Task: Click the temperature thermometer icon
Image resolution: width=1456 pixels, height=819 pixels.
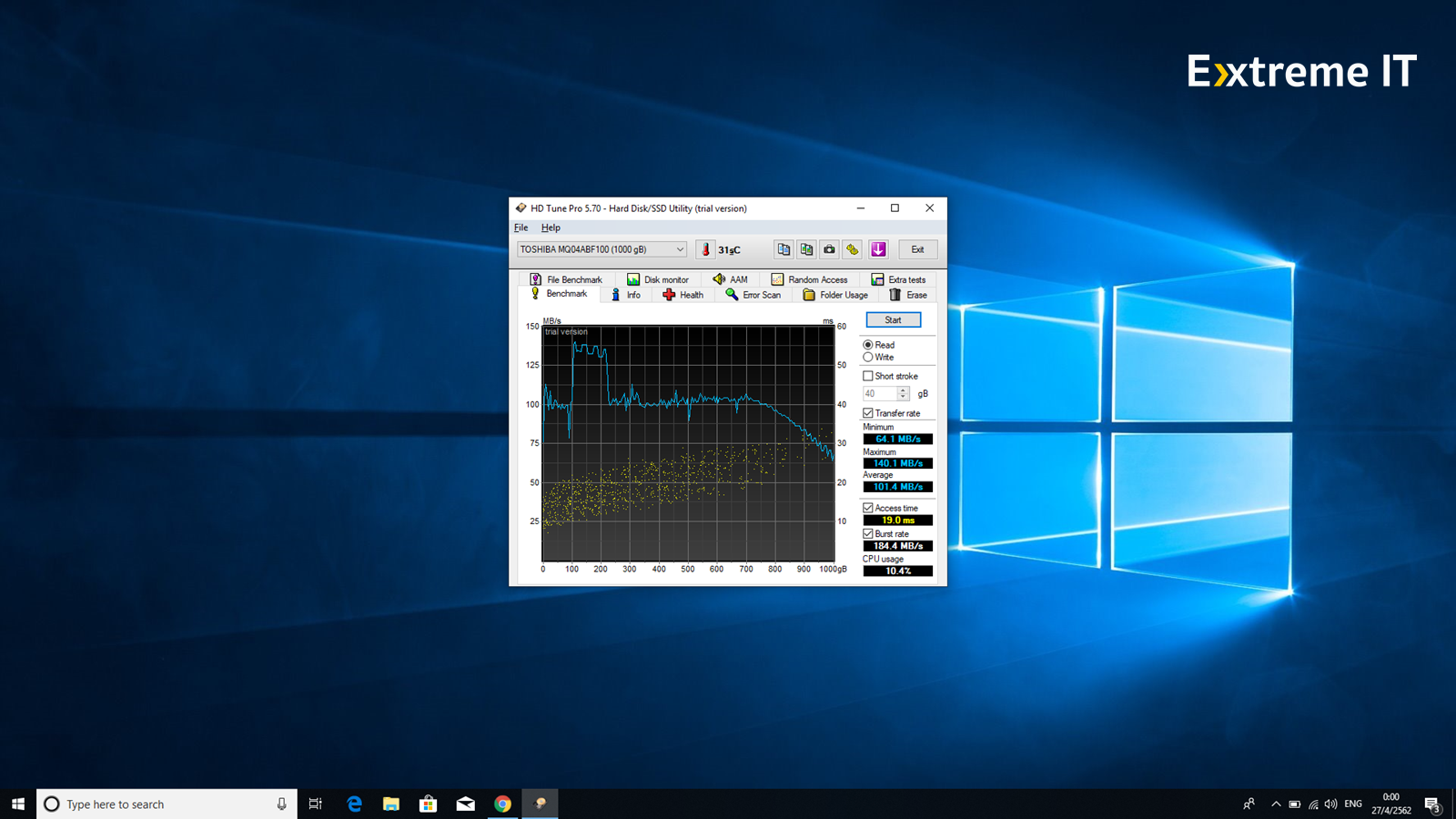Action: coord(705,249)
